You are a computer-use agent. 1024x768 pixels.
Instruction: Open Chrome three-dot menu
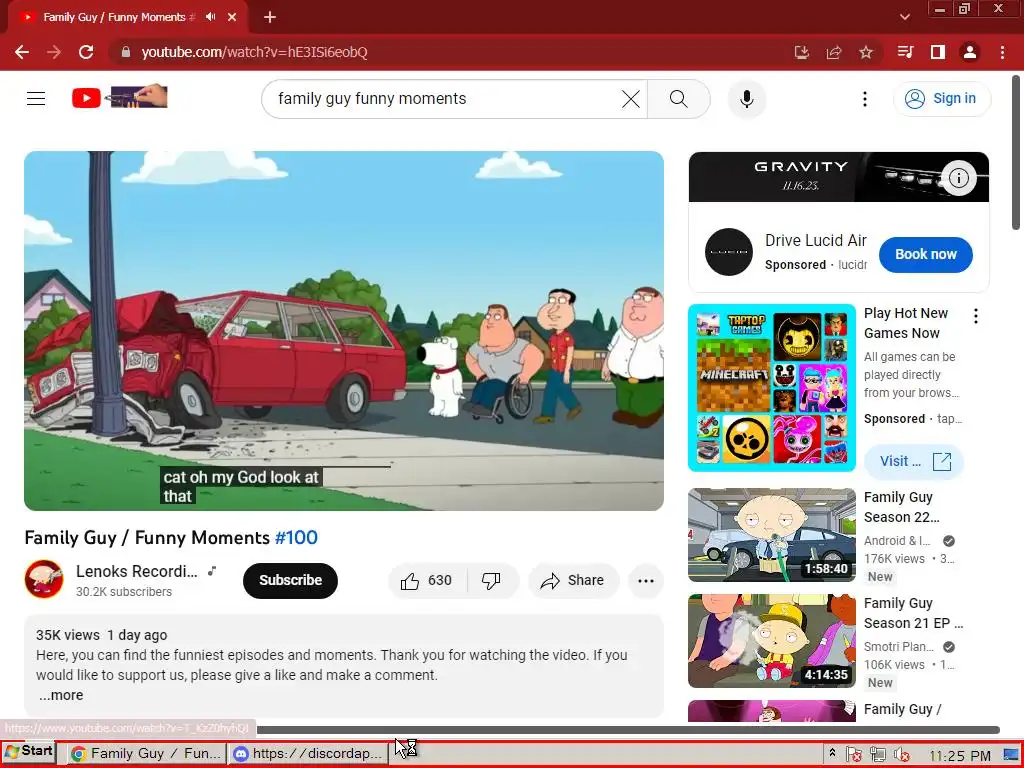1002,52
